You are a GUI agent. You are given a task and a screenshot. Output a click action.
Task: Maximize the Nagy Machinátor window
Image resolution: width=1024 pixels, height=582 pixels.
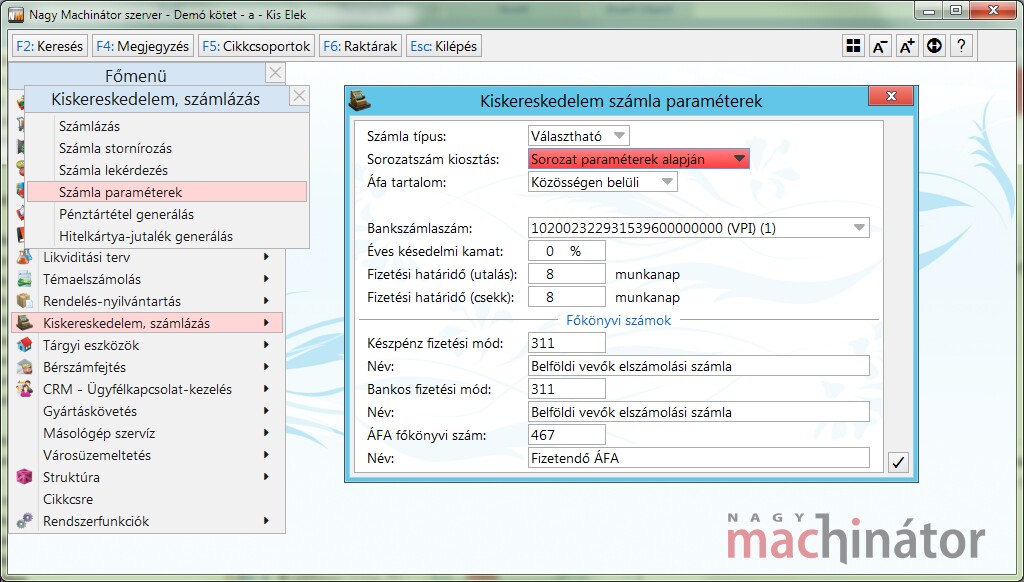pyautogui.click(x=956, y=11)
